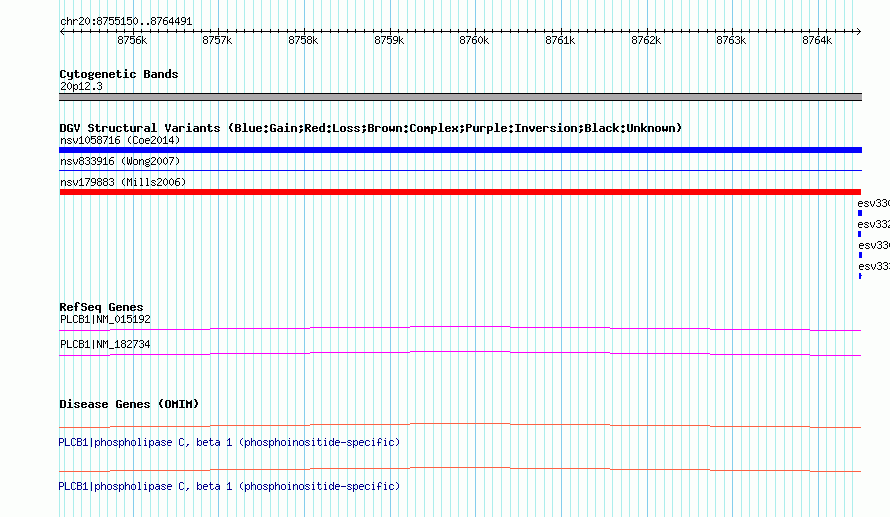Select the 8761k ruler position
This screenshot has width=890, height=517.
tap(560, 40)
